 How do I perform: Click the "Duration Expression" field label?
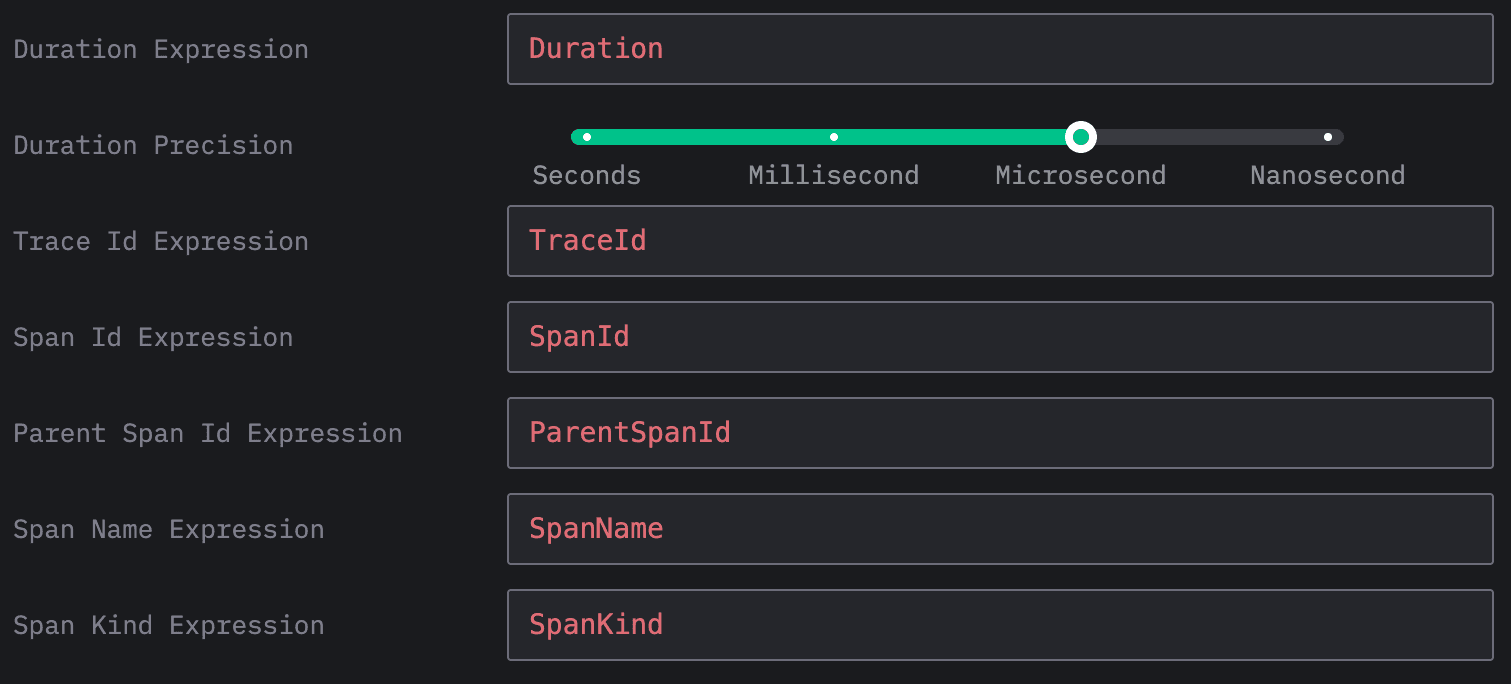click(161, 49)
